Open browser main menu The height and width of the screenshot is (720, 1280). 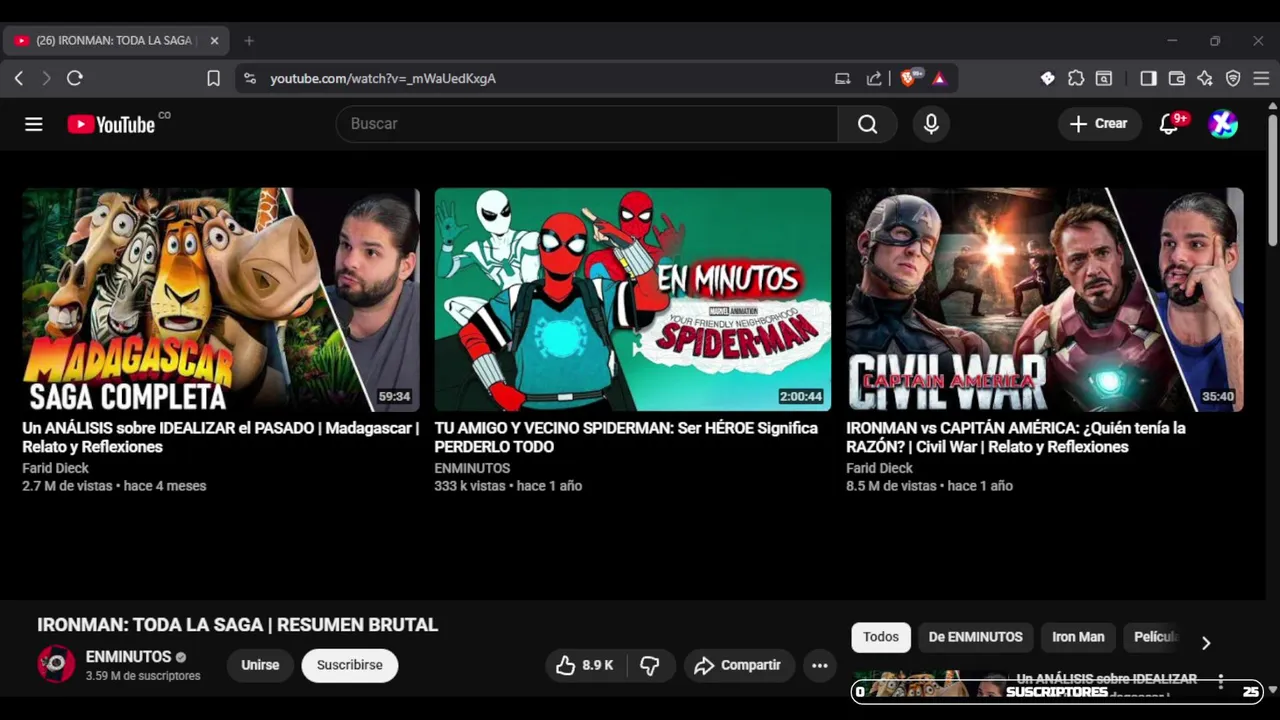1261,78
